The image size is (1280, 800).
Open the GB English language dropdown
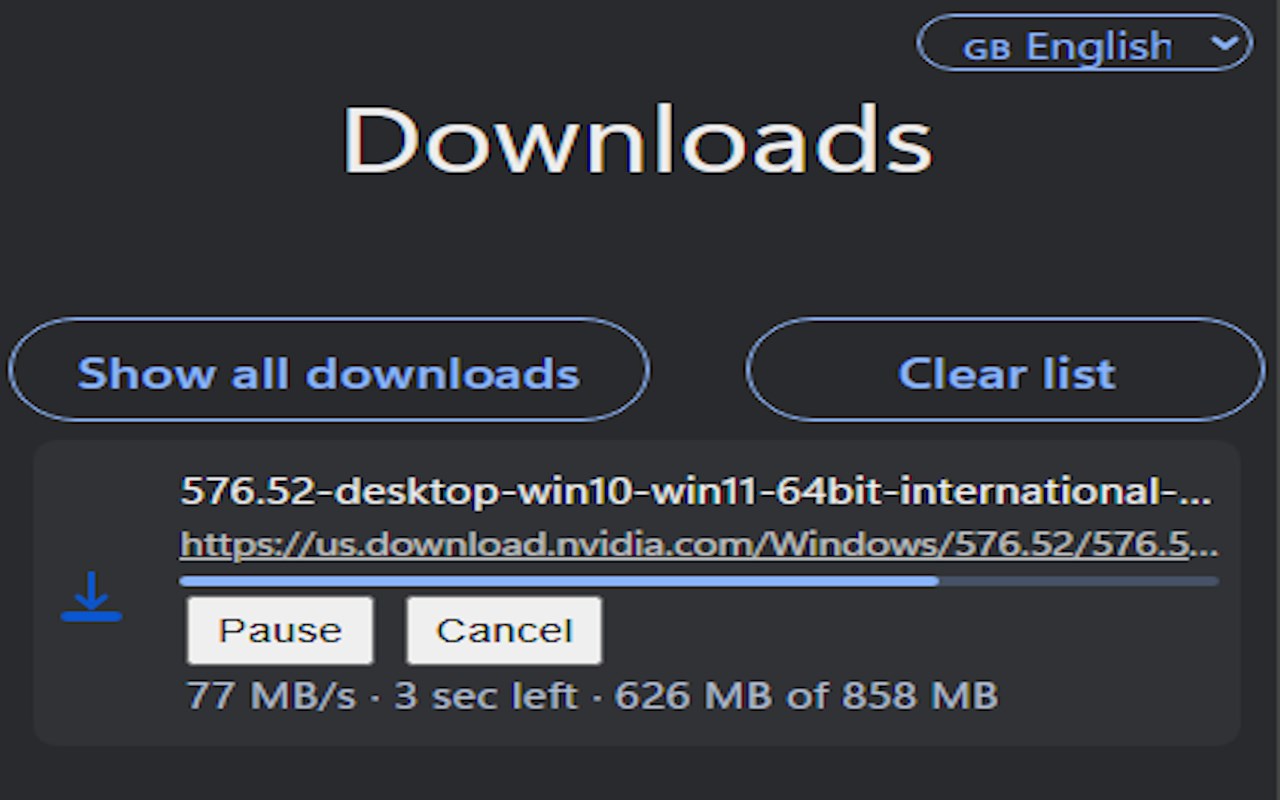tap(1083, 44)
